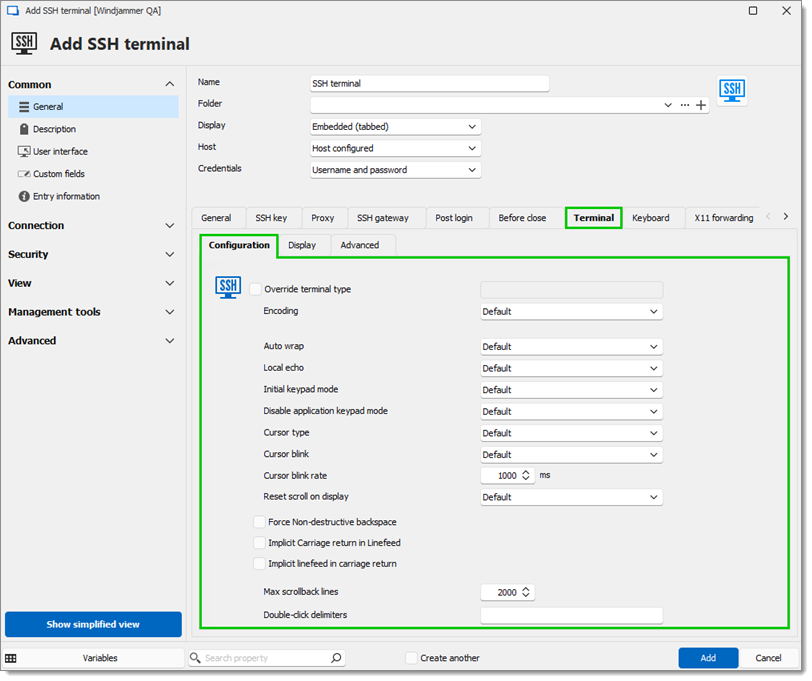This screenshot has height=681, width=812.
Task: Open User interface monitor icon item
Action: point(24,152)
